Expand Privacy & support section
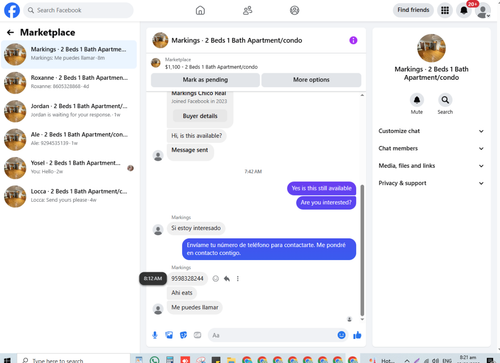The height and width of the screenshot is (363, 500). click(431, 183)
